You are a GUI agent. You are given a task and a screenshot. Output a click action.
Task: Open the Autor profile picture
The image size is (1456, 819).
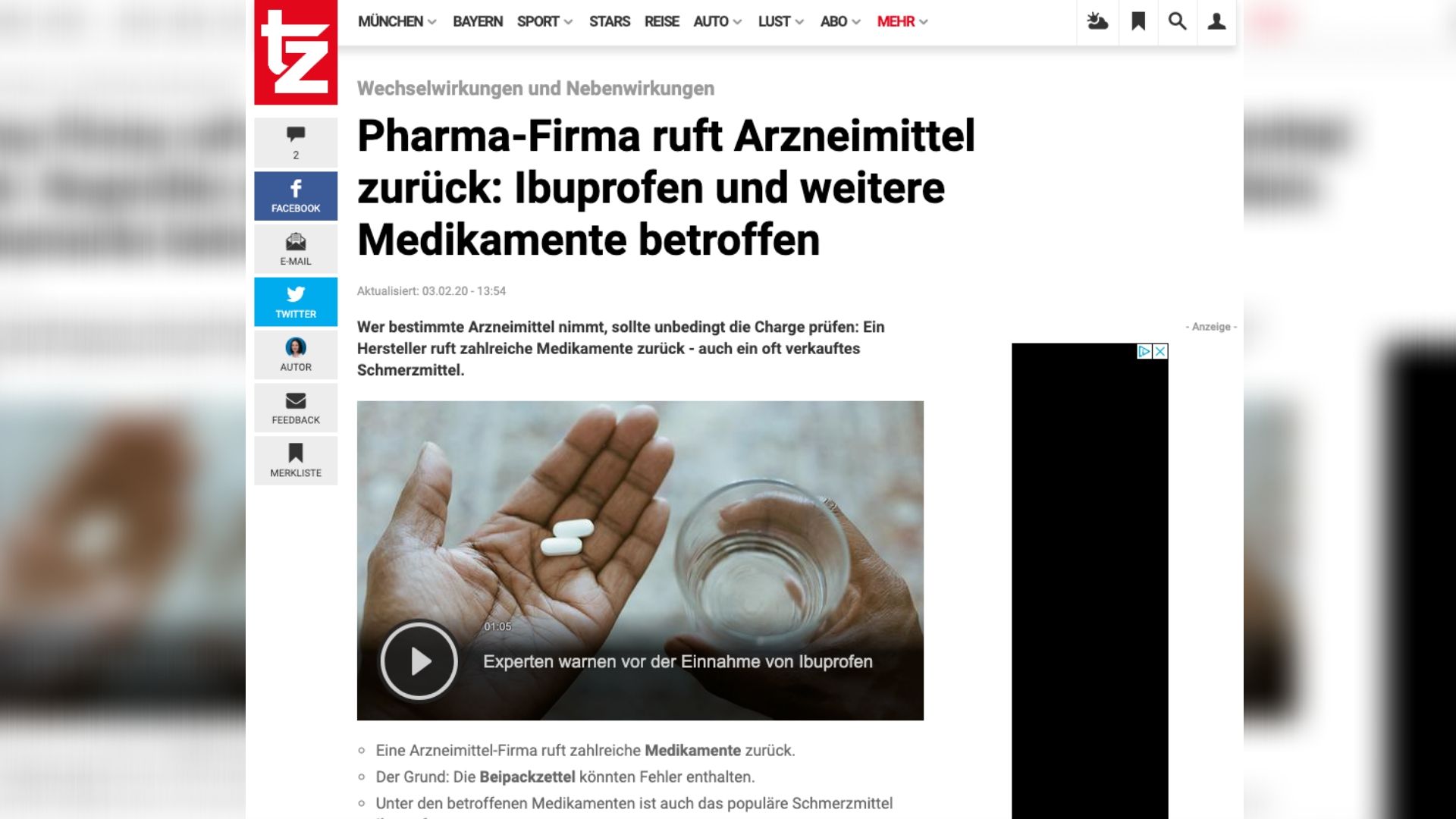click(x=296, y=347)
